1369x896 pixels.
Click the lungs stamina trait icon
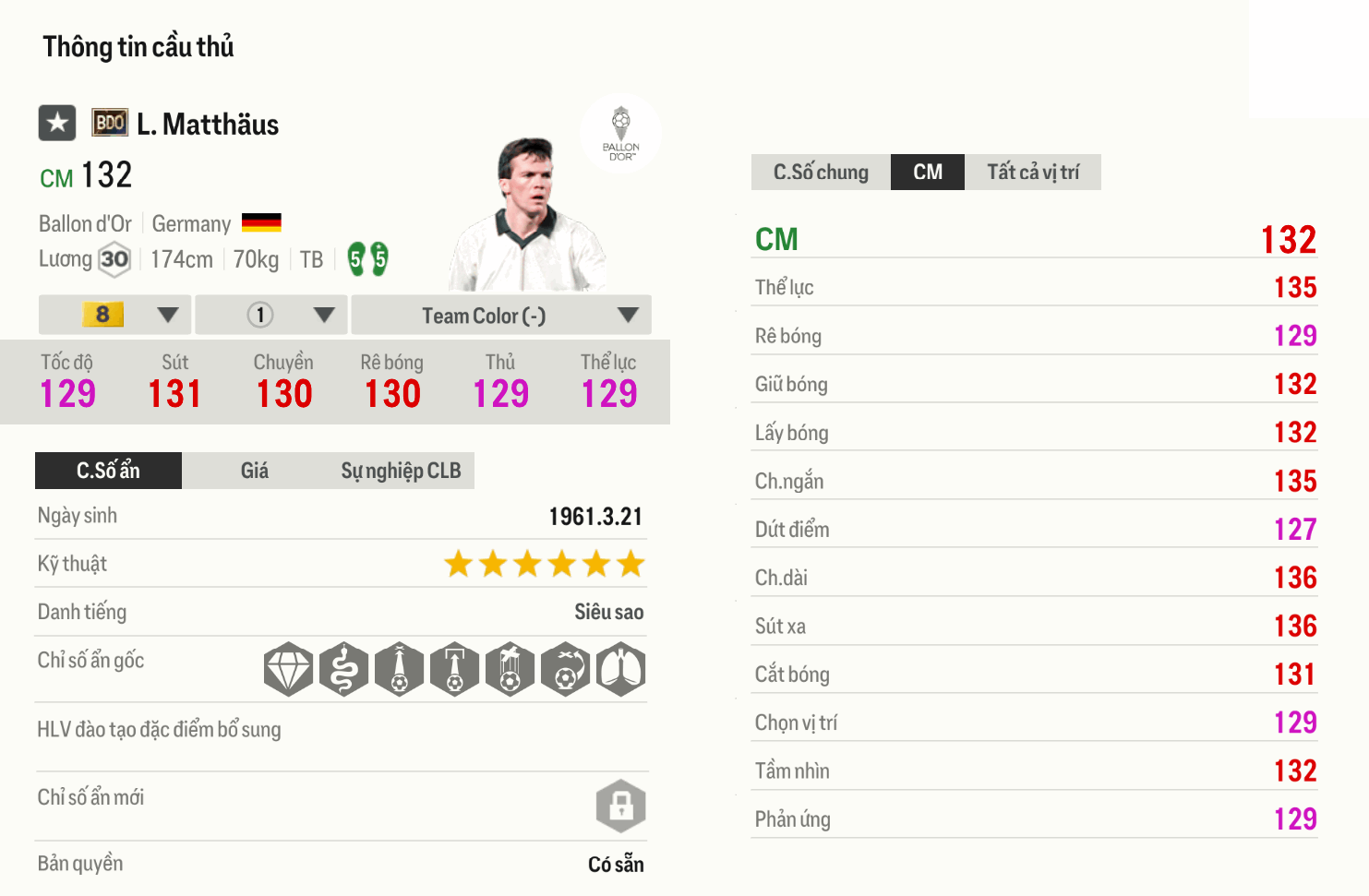point(620,669)
